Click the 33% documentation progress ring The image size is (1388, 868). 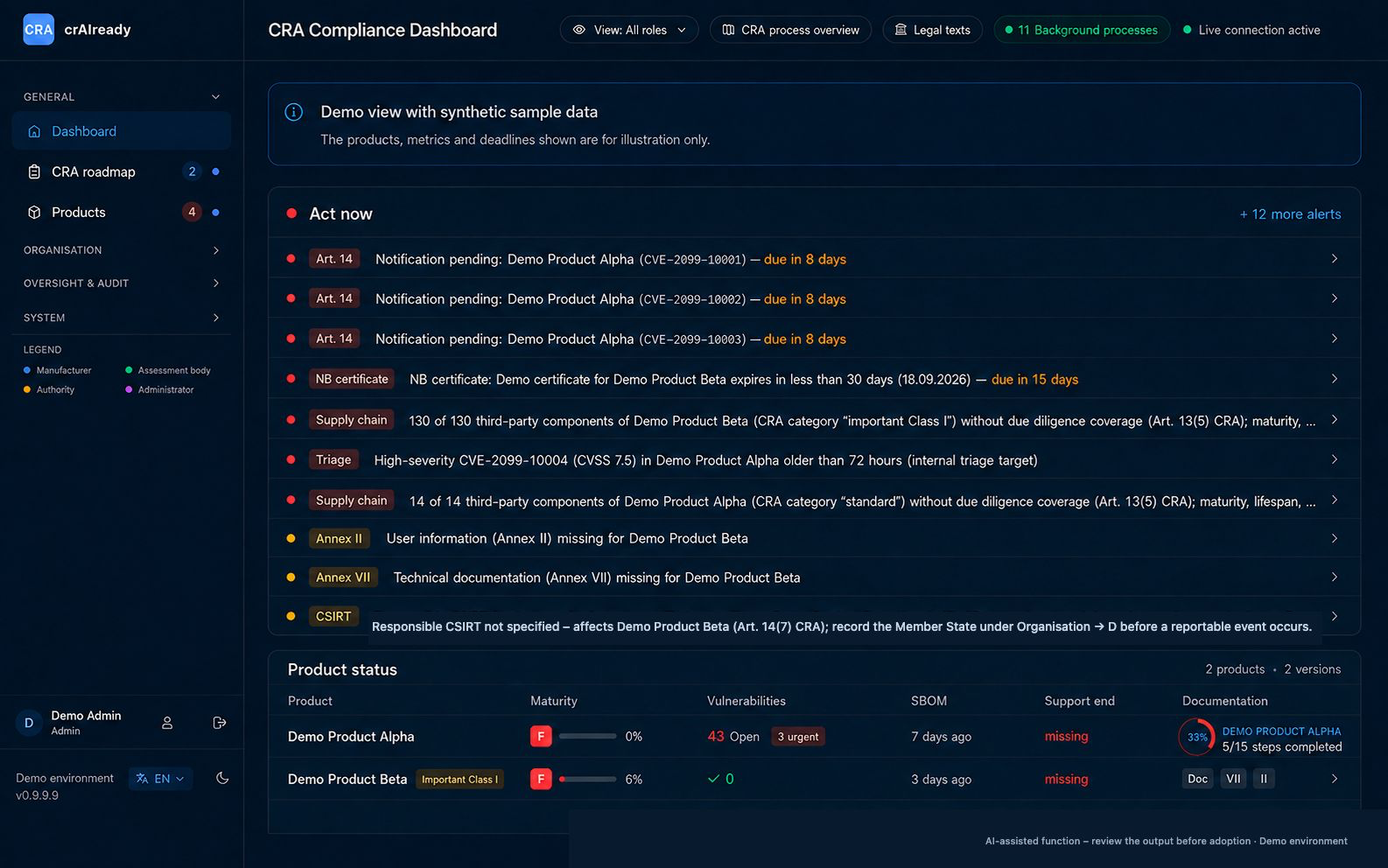pyautogui.click(x=1196, y=737)
